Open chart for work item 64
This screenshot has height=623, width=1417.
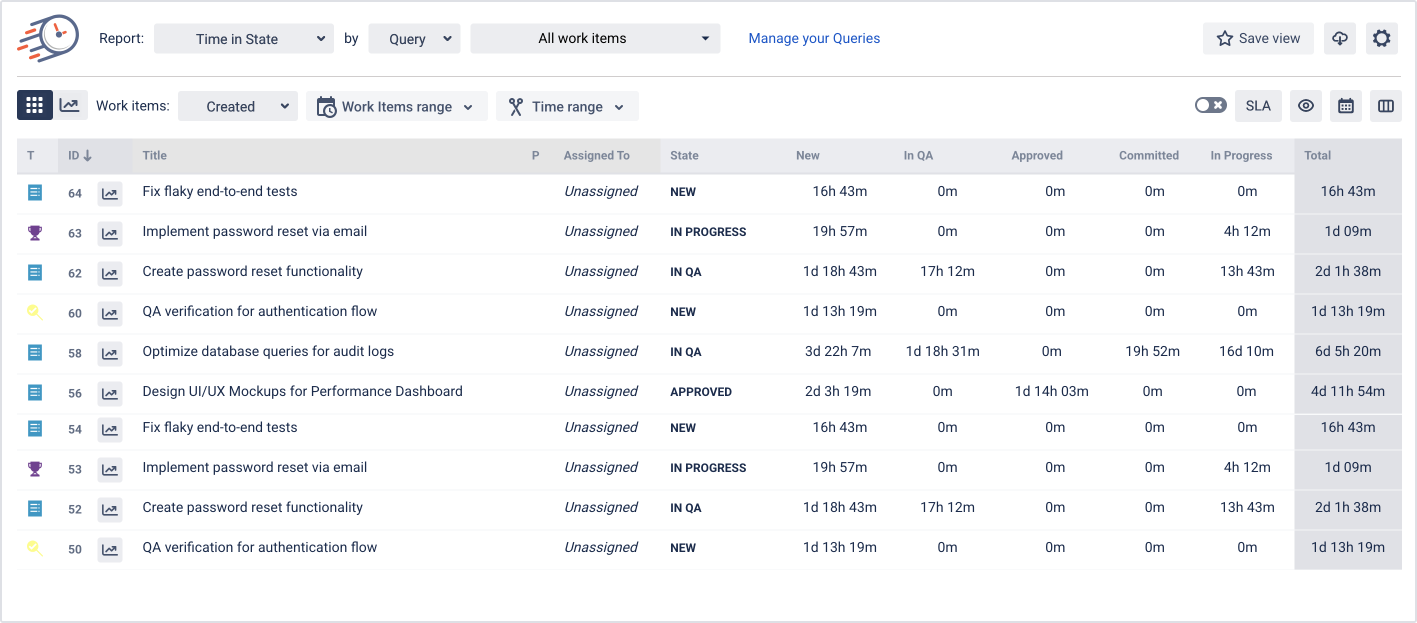pyautogui.click(x=110, y=194)
